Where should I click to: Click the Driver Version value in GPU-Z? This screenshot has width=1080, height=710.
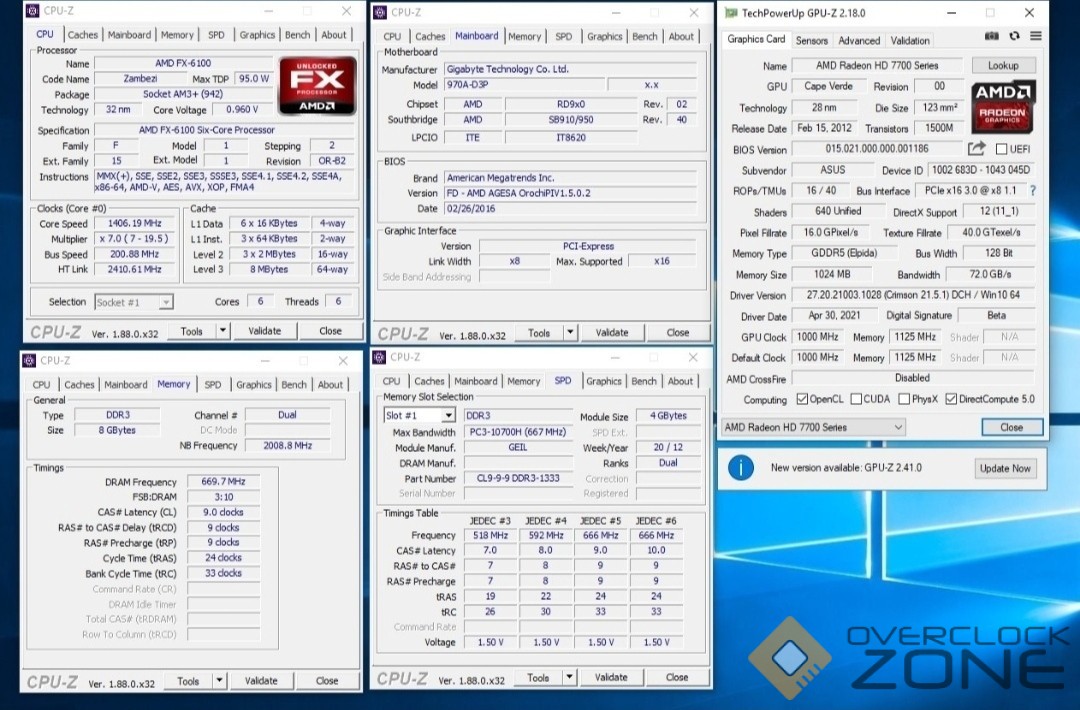tap(913, 295)
